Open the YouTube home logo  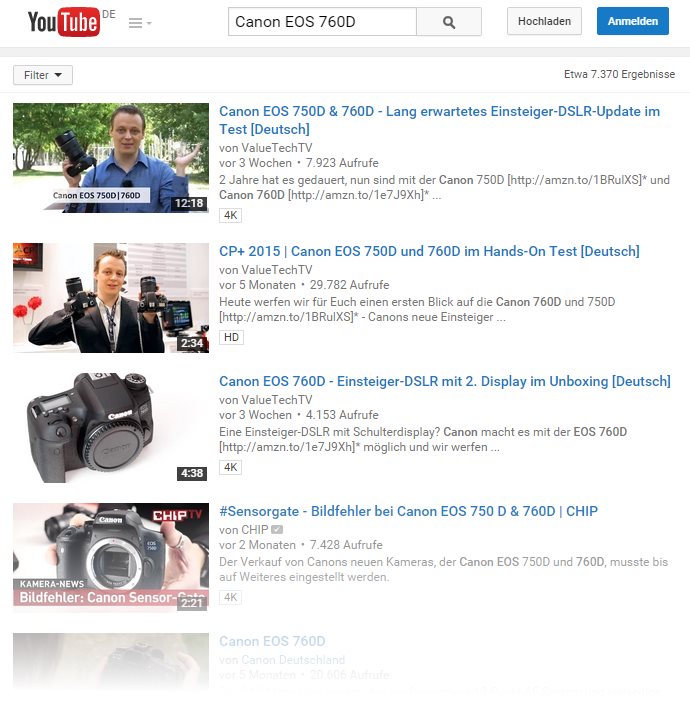(x=64, y=22)
